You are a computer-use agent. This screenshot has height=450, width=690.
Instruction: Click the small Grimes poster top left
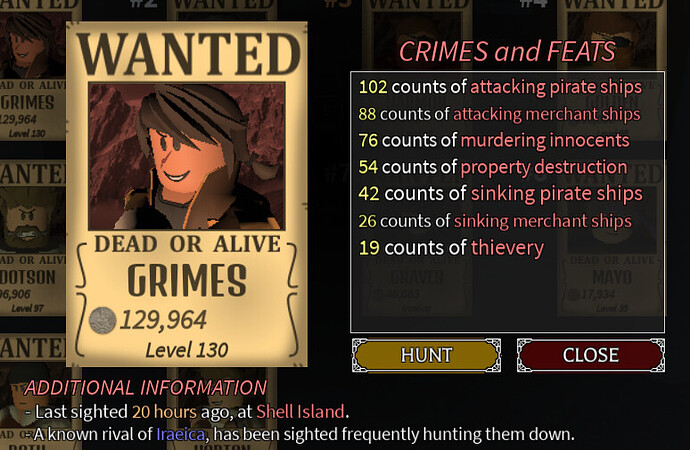33,70
